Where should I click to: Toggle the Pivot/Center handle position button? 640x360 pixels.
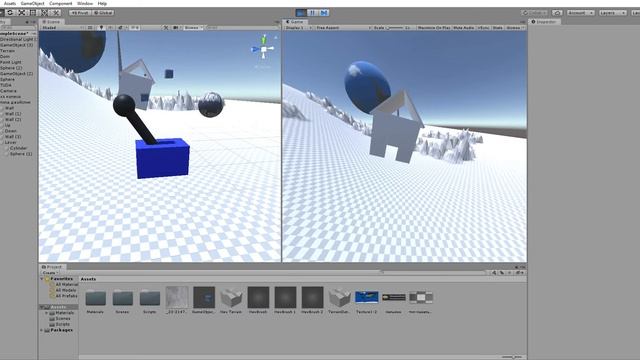[80, 13]
